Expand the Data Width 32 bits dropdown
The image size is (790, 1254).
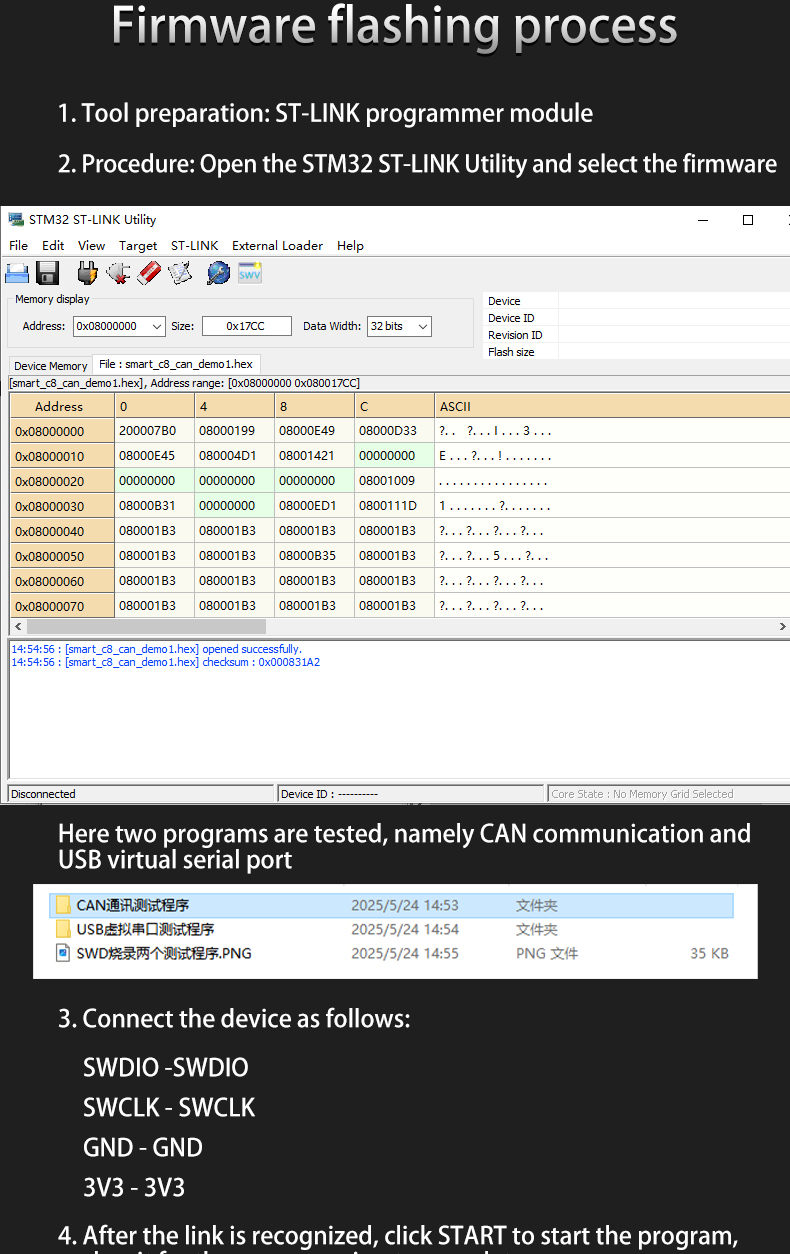(423, 326)
